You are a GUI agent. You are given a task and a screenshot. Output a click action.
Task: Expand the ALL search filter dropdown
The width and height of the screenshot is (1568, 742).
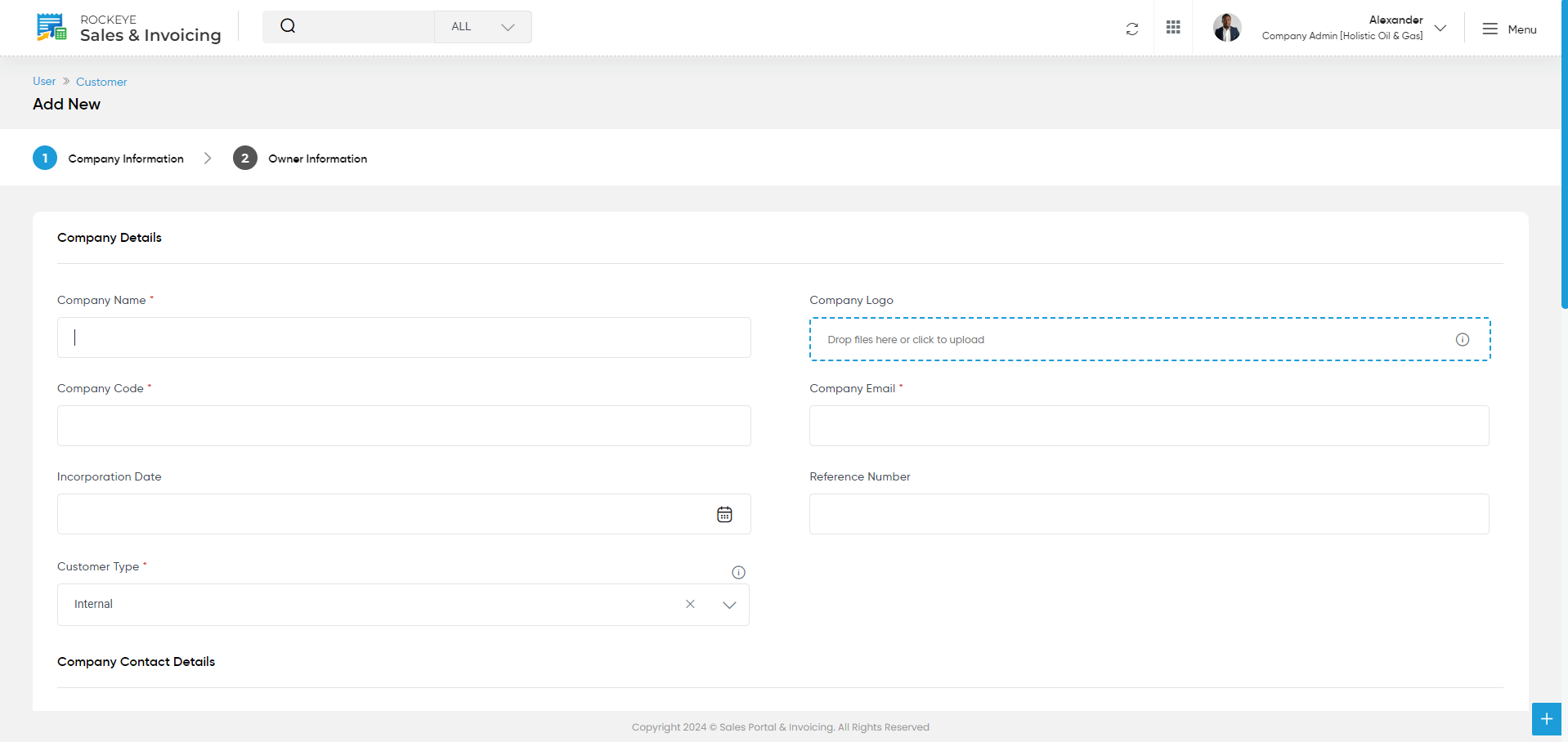483,27
